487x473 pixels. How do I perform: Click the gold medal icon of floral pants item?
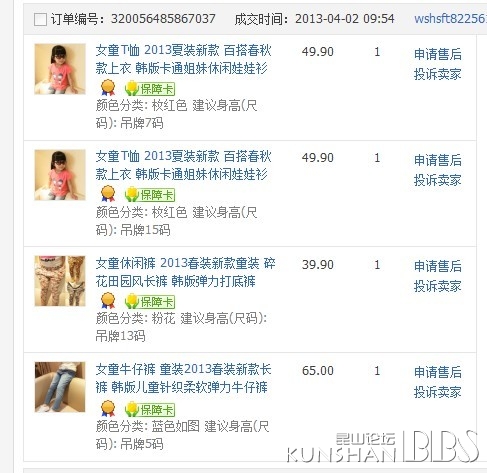coord(108,301)
